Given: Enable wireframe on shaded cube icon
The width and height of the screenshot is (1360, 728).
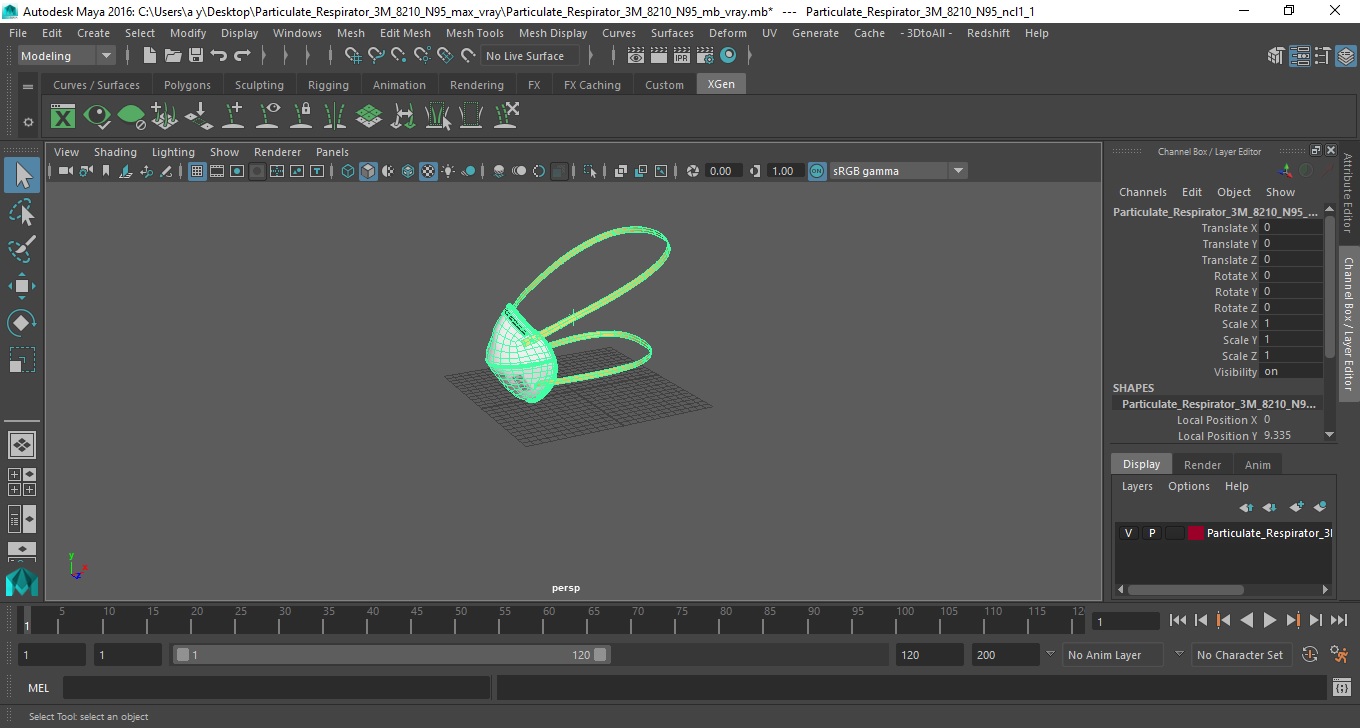Looking at the screenshot, I should [x=368, y=171].
